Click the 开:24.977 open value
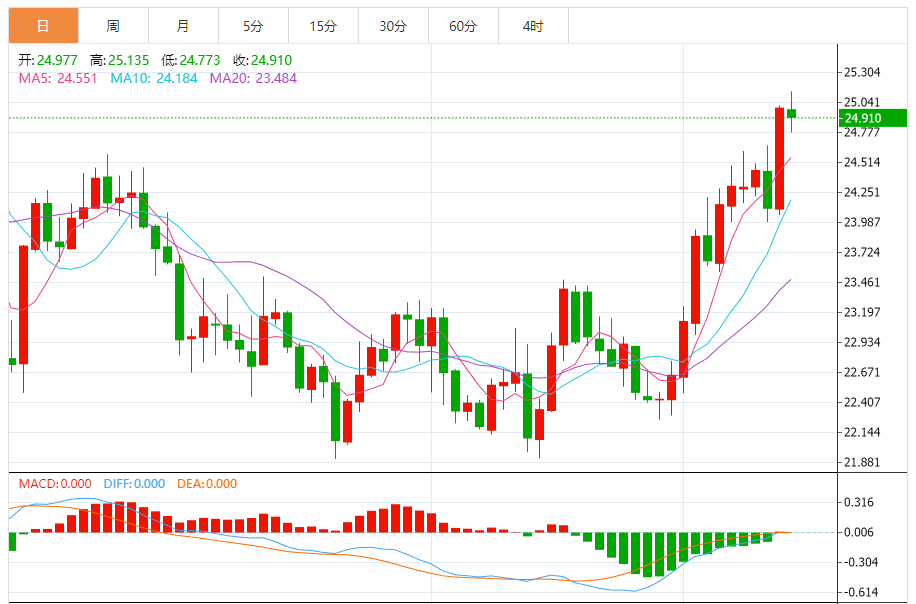The image size is (916, 604). click(x=48, y=60)
